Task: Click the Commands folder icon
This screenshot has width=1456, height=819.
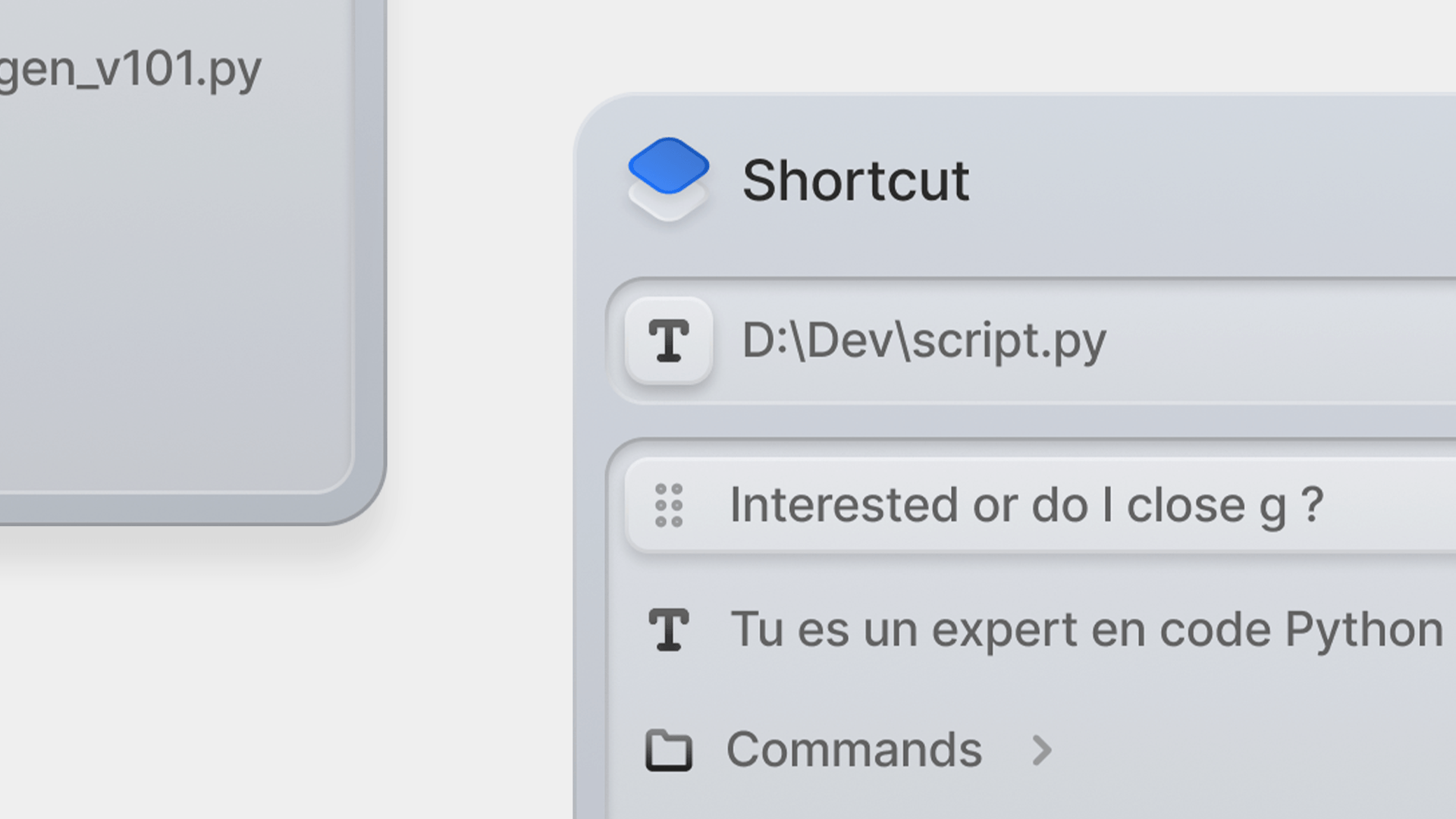Action: [x=668, y=750]
